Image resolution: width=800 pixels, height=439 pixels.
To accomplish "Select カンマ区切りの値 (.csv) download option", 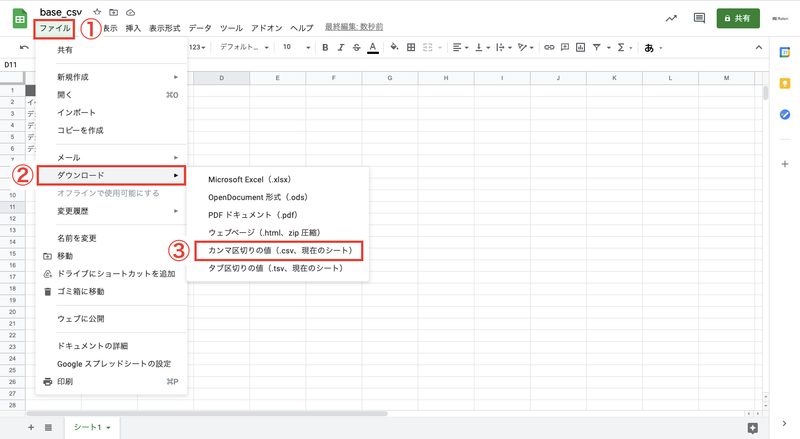I will (x=279, y=251).
